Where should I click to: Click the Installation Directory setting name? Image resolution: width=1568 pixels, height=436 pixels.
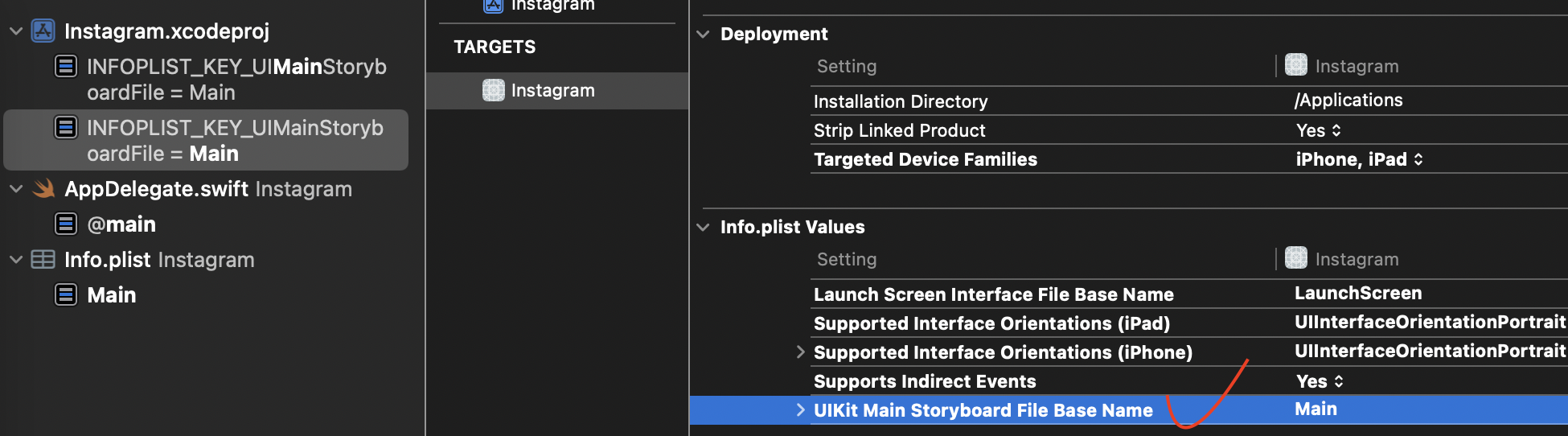coord(901,101)
